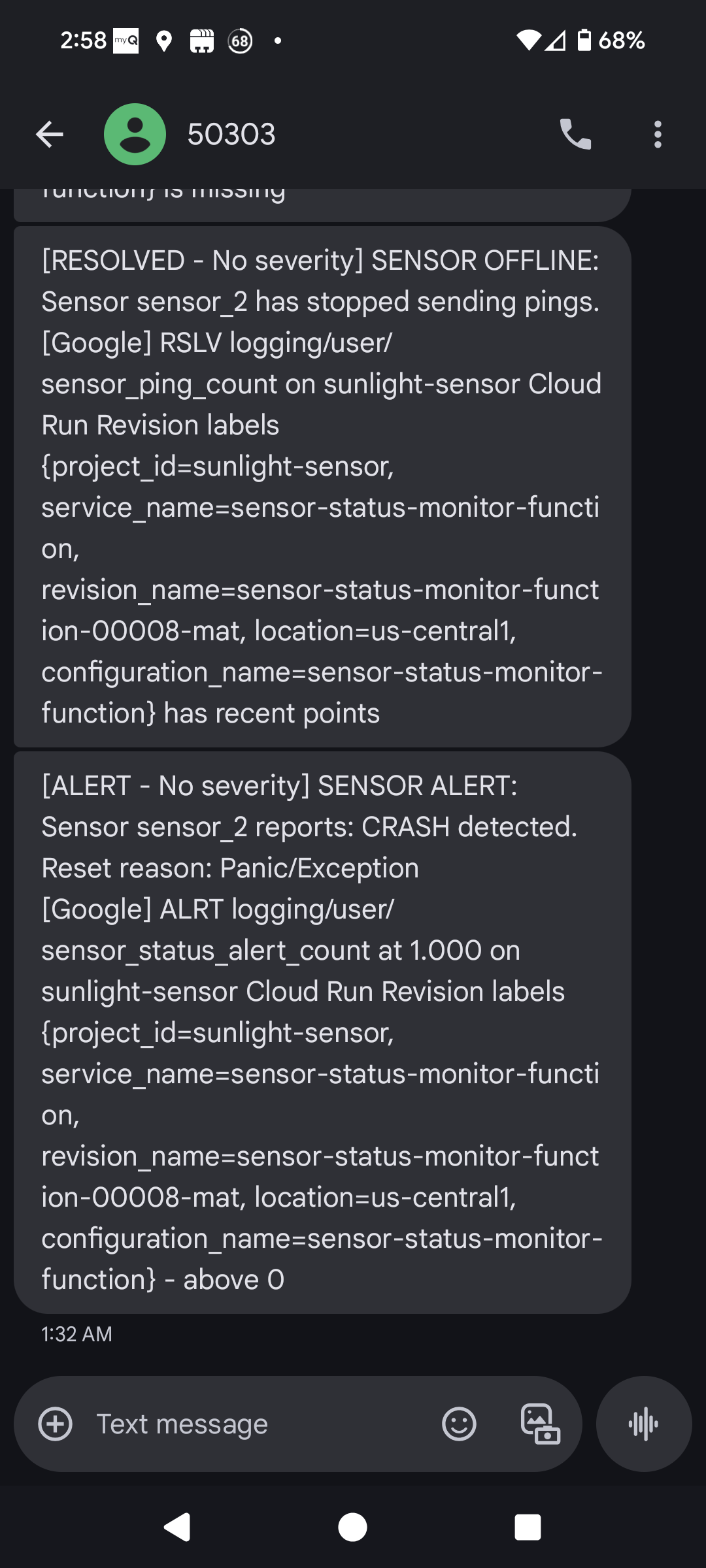Open the 50303 conversation details
Viewport: 706px width, 1568px height.
click(x=231, y=135)
